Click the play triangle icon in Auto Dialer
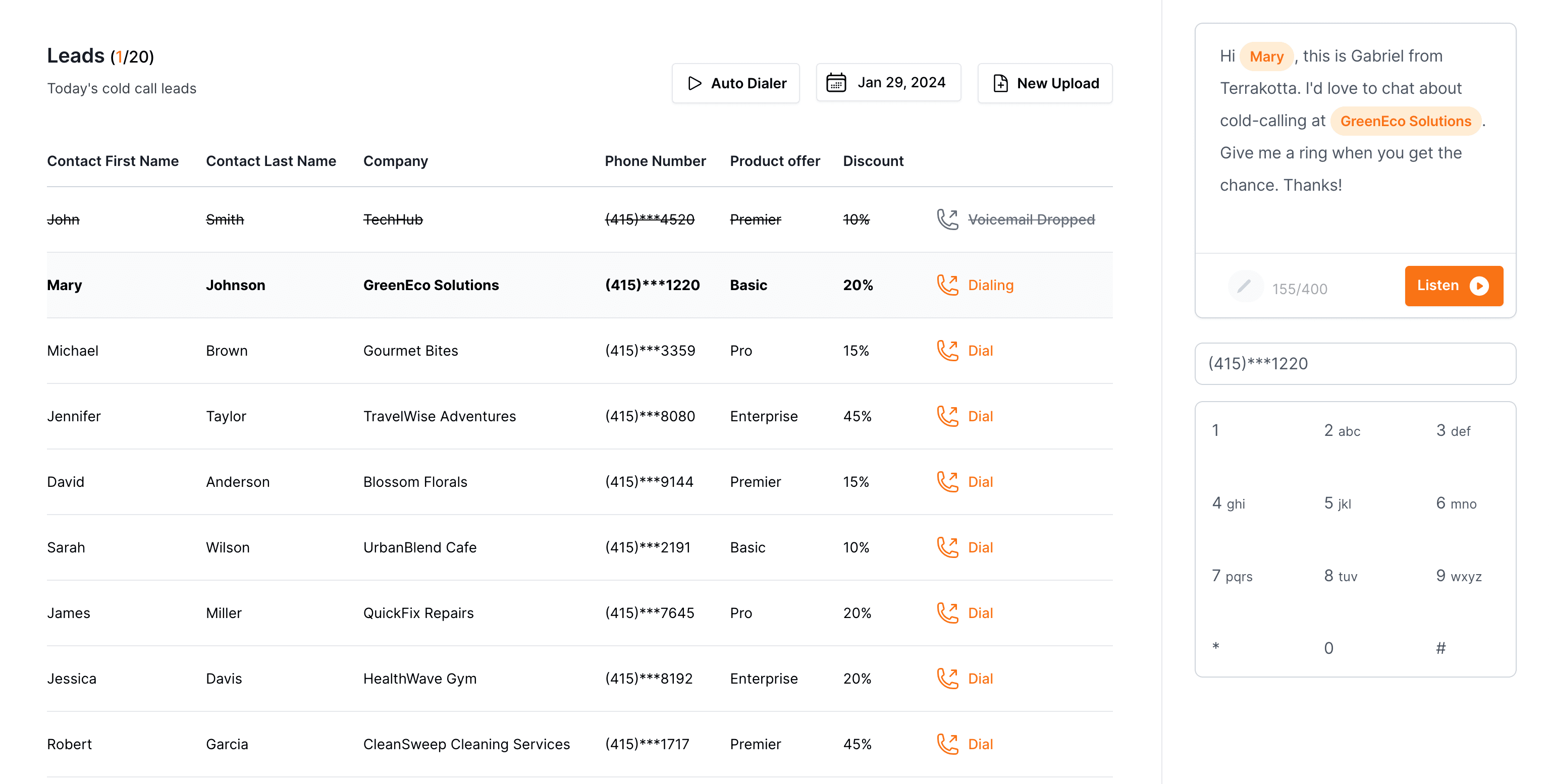The height and width of the screenshot is (784, 1549). point(695,84)
